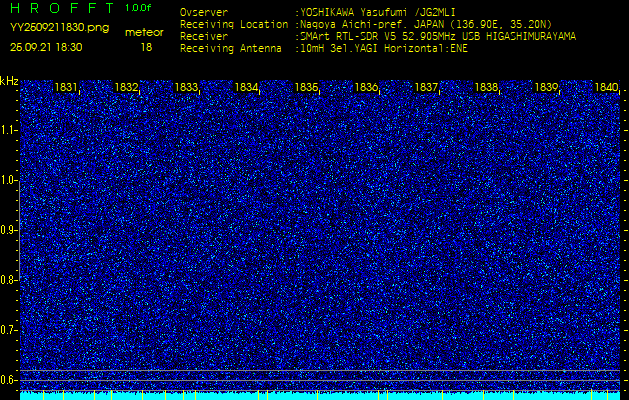Click the cyan signal strength bar
The width and height of the screenshot is (629, 400).
point(320,396)
